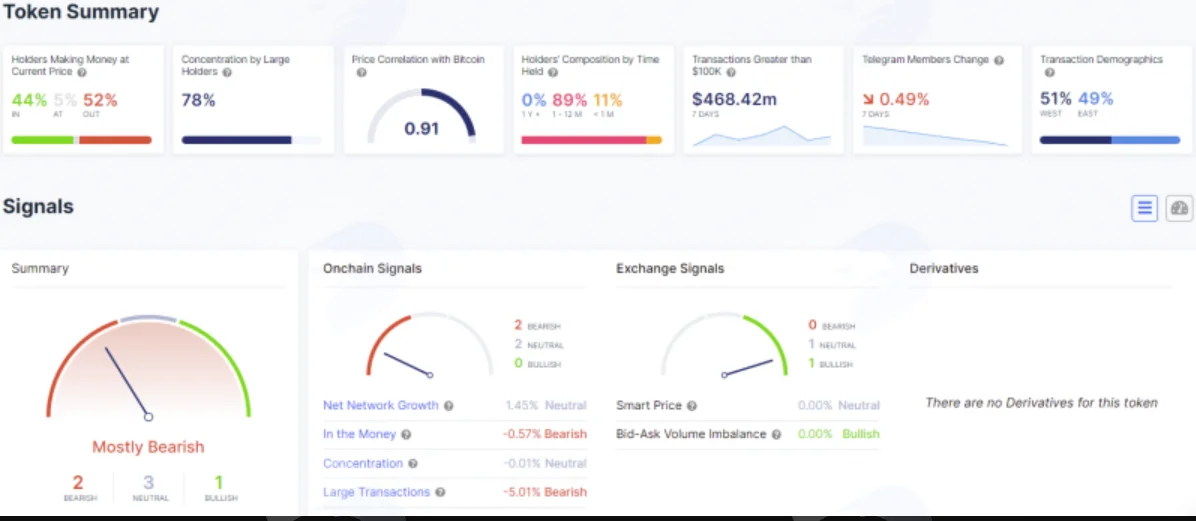Click the Mostly Bearish summary gauge
This screenshot has width=1196, height=521.
[149, 366]
